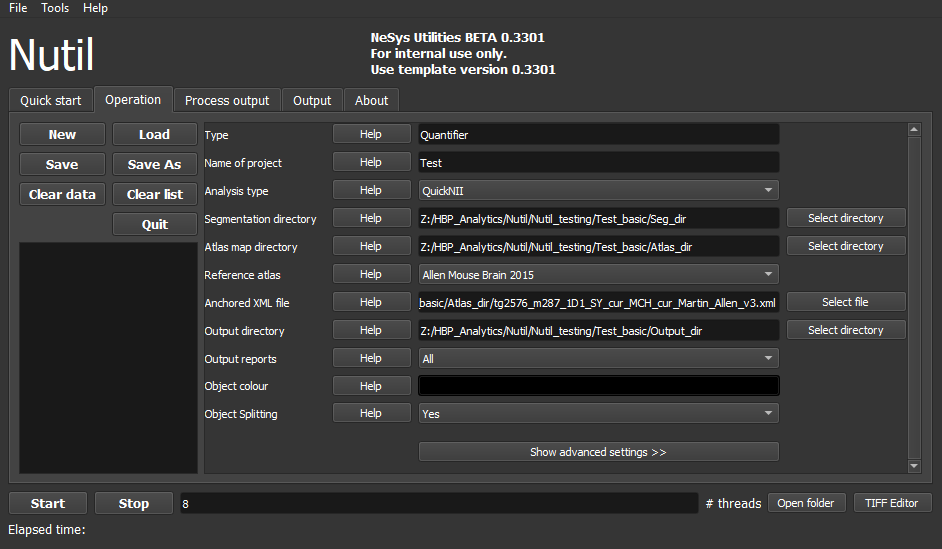Click the New project button

tap(62, 135)
